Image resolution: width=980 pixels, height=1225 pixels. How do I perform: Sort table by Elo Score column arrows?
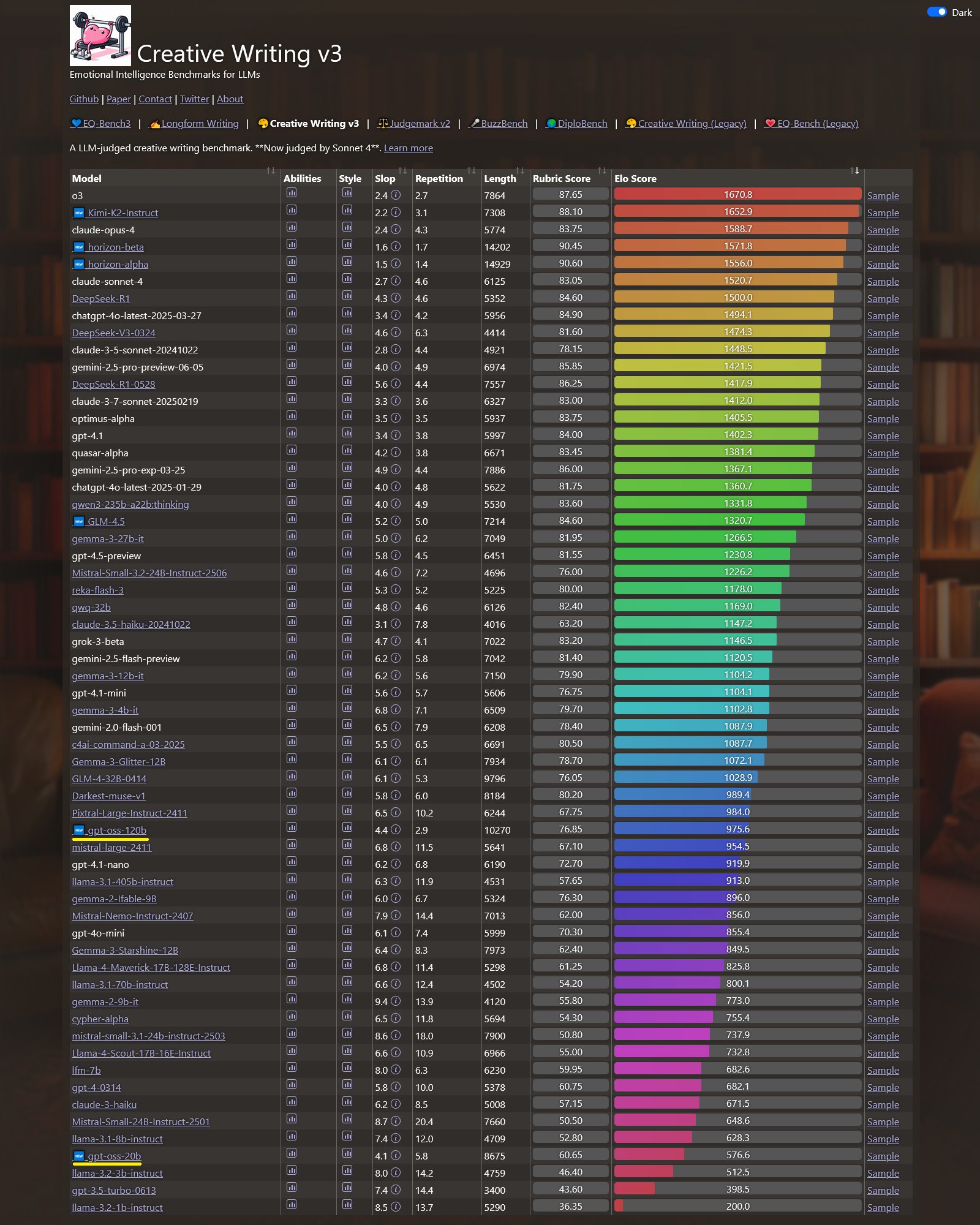pyautogui.click(x=854, y=171)
